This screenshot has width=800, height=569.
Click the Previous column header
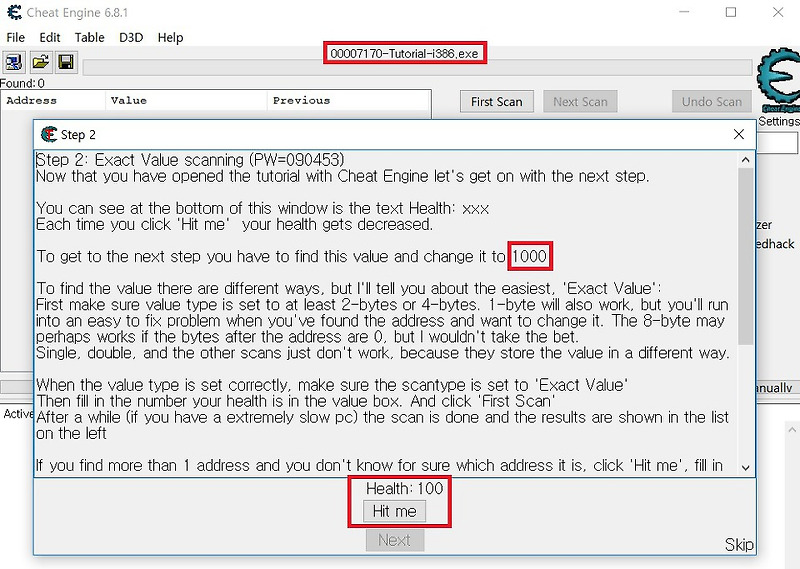pyautogui.click(x=348, y=101)
